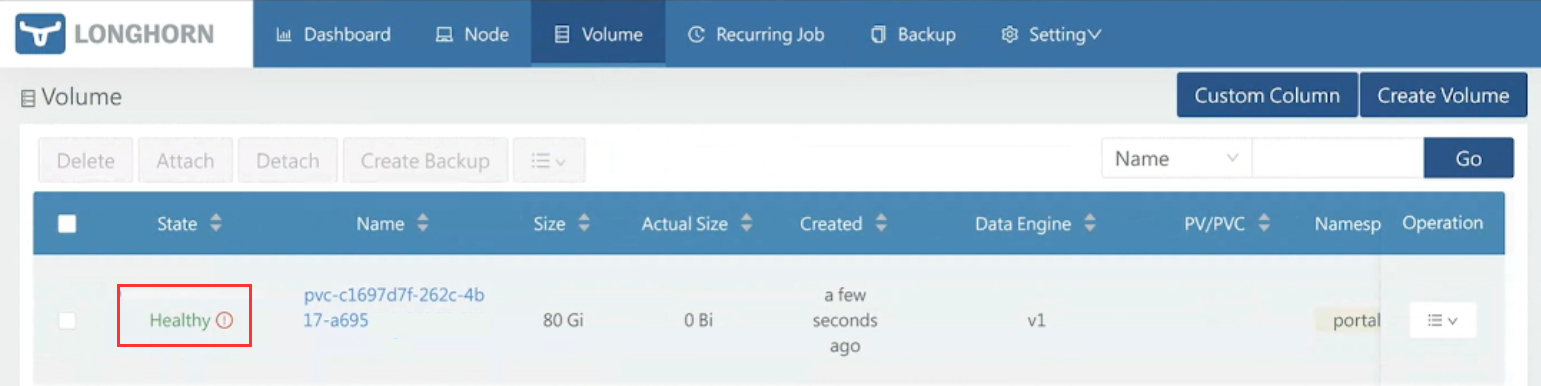1541x386 pixels.
Task: Go to the Node tab
Action: tap(472, 34)
